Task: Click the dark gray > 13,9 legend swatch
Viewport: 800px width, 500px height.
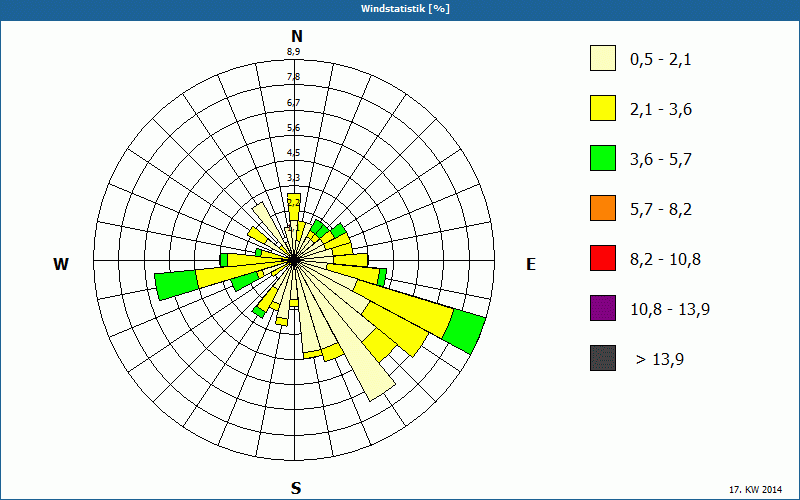Action: [603, 358]
